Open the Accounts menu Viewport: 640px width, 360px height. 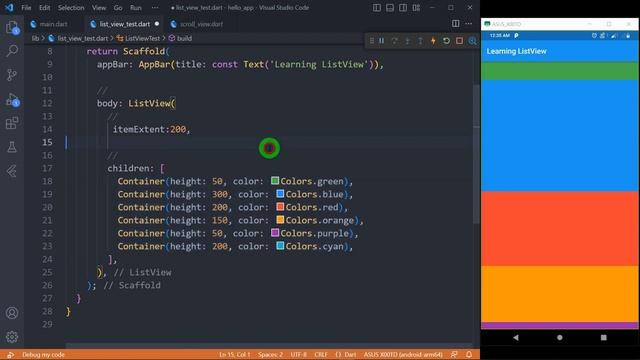pos(12,313)
